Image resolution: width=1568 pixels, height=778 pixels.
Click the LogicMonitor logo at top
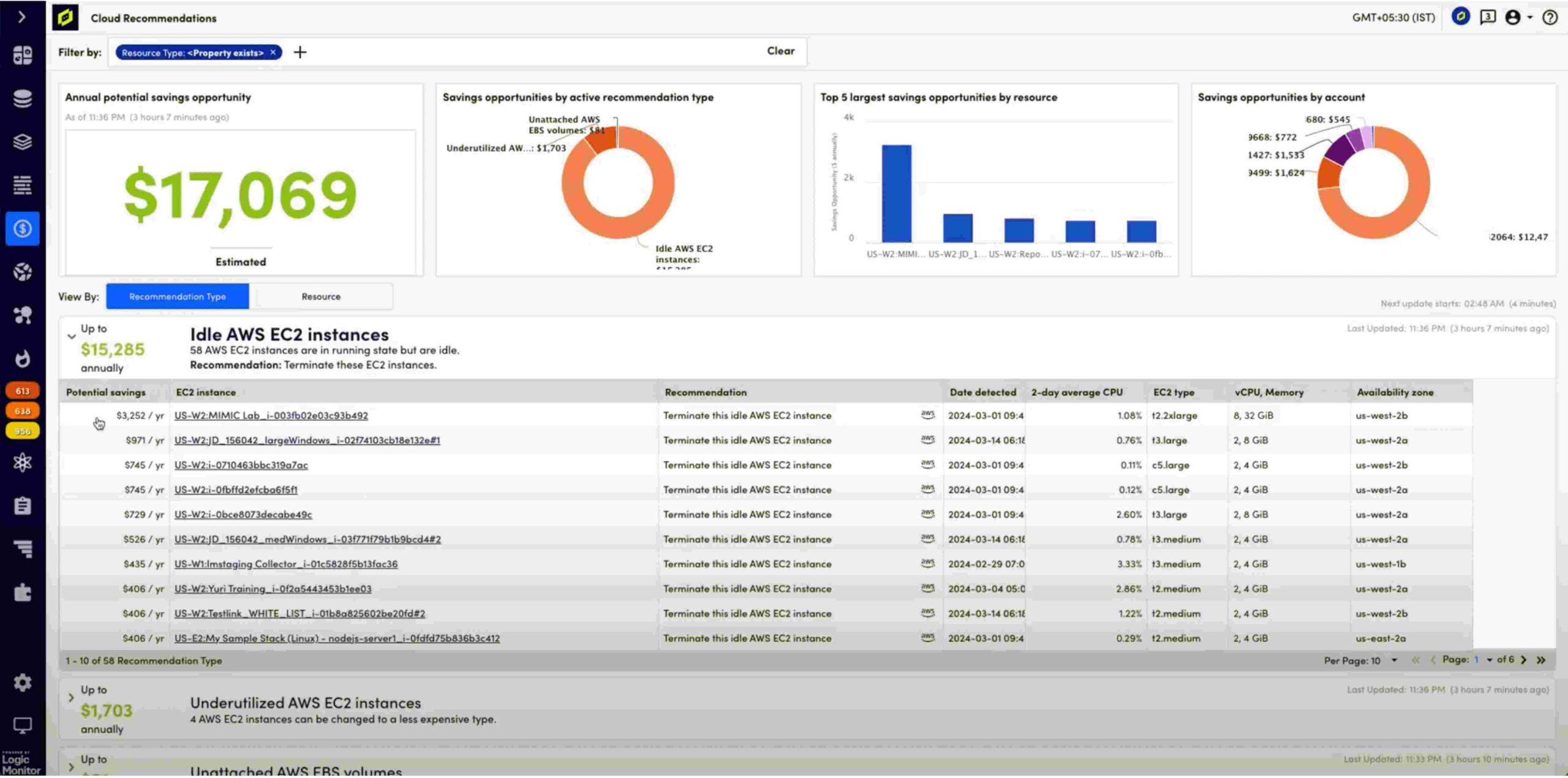pyautogui.click(x=65, y=18)
